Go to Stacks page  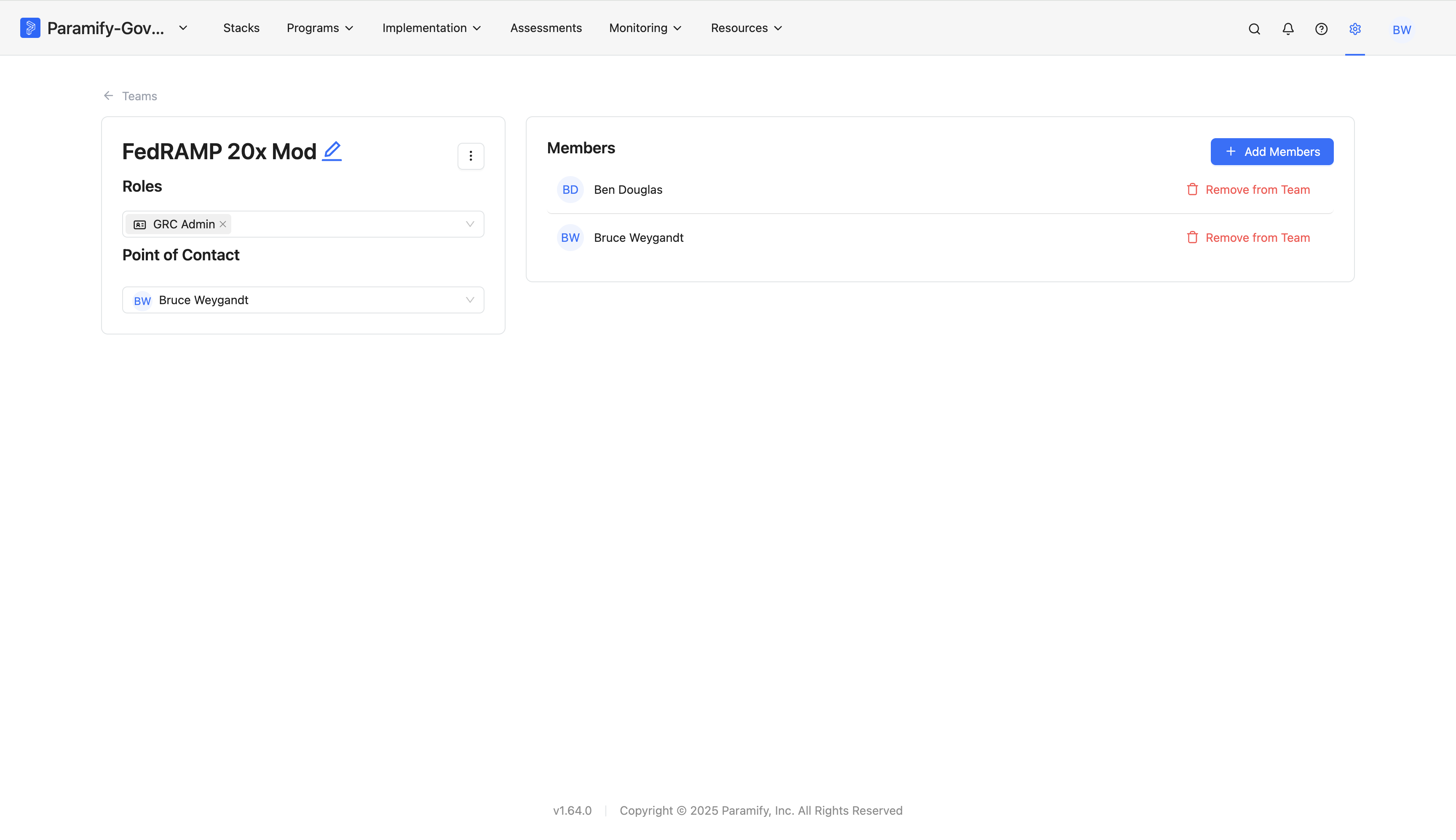point(241,28)
